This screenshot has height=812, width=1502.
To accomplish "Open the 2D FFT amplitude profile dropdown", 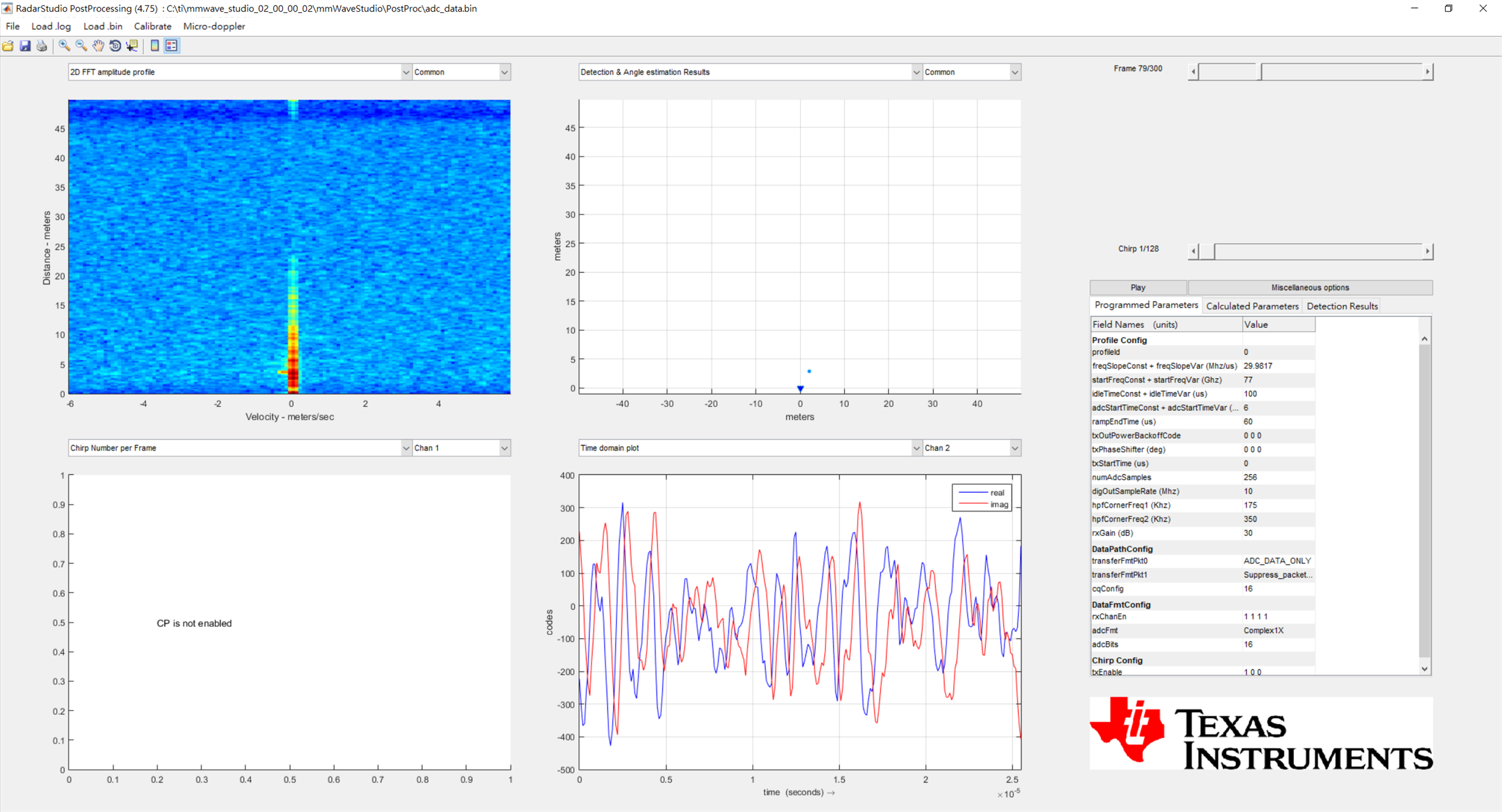I will (x=405, y=72).
